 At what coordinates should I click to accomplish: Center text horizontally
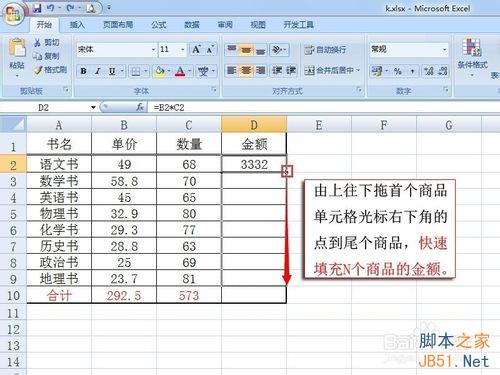click(246, 70)
